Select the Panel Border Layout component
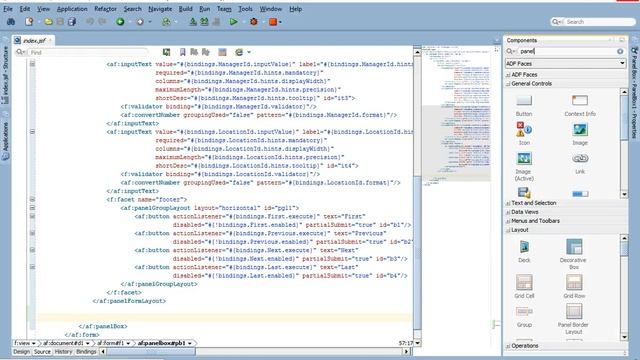 point(573,320)
